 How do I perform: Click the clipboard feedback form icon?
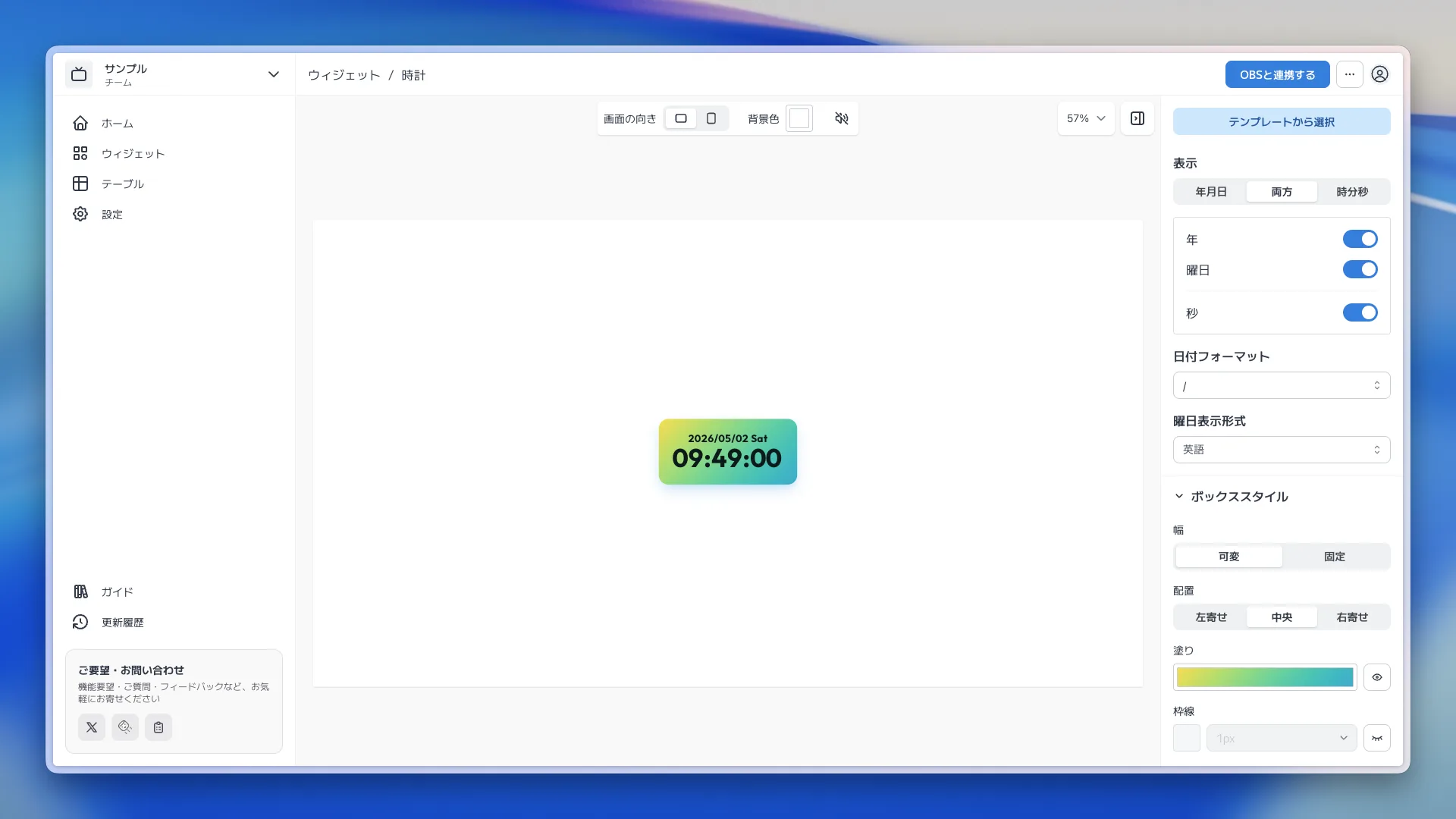pos(158,727)
